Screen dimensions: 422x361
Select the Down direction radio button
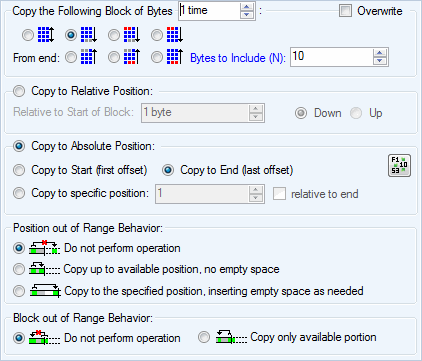(x=301, y=113)
